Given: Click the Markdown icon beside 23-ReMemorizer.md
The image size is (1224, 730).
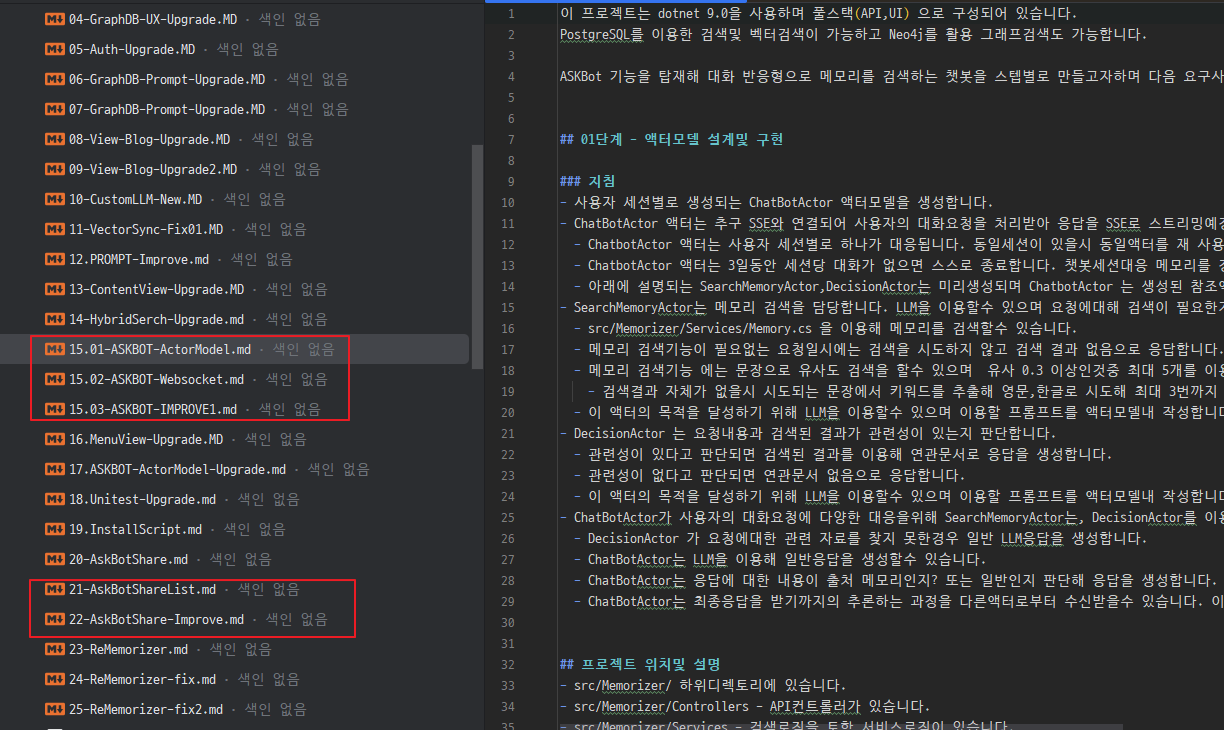Looking at the screenshot, I should (x=56, y=649).
